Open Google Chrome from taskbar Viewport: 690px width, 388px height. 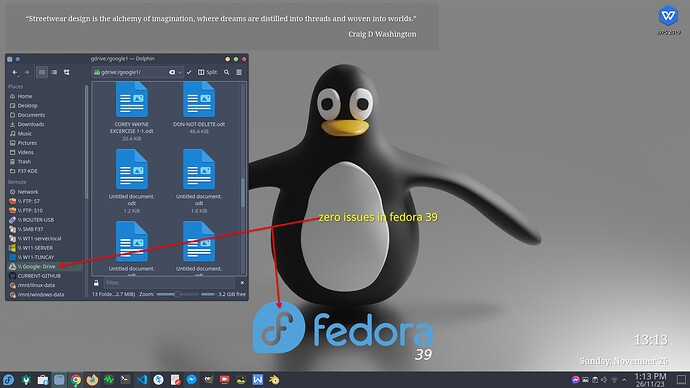(76, 380)
